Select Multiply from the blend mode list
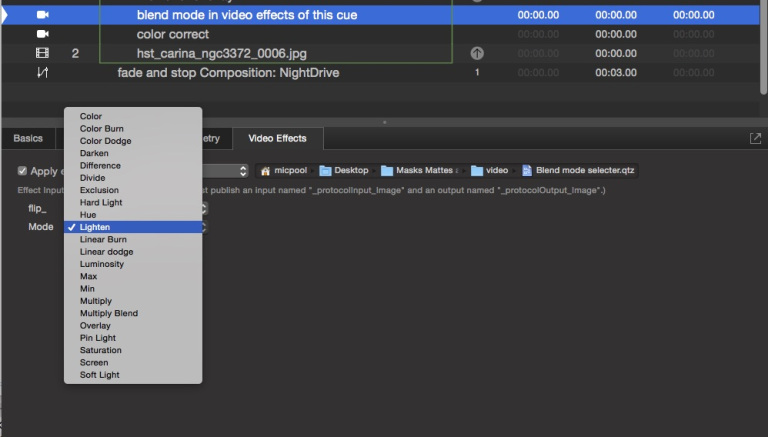The width and height of the screenshot is (768, 437). click(x=96, y=301)
